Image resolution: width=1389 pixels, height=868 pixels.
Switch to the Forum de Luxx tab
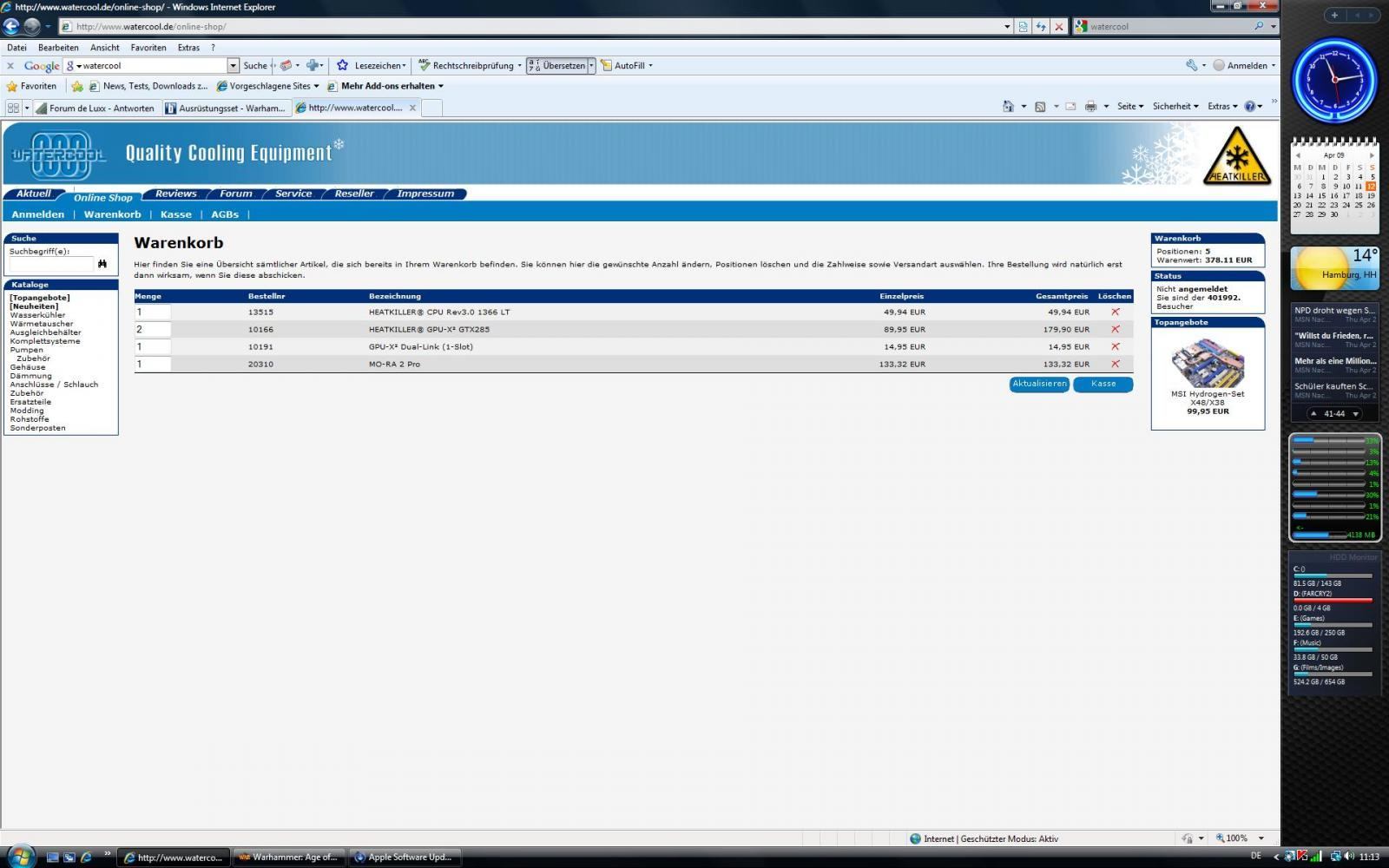(95, 108)
